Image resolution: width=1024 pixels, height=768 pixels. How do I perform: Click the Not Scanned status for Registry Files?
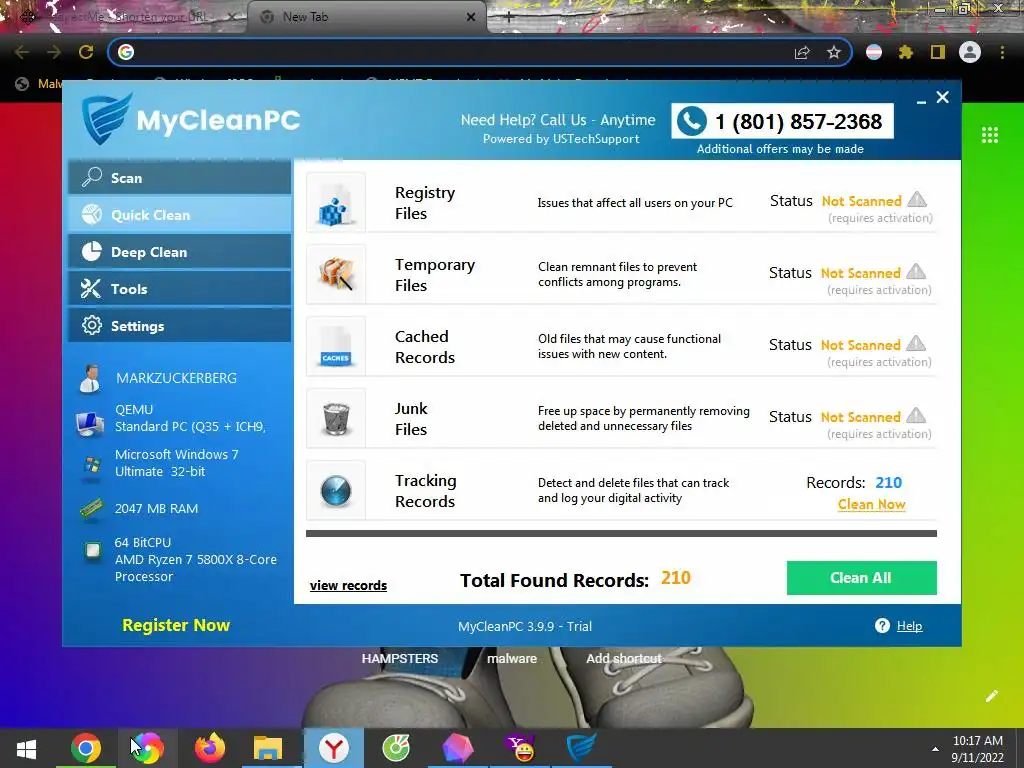pos(861,201)
